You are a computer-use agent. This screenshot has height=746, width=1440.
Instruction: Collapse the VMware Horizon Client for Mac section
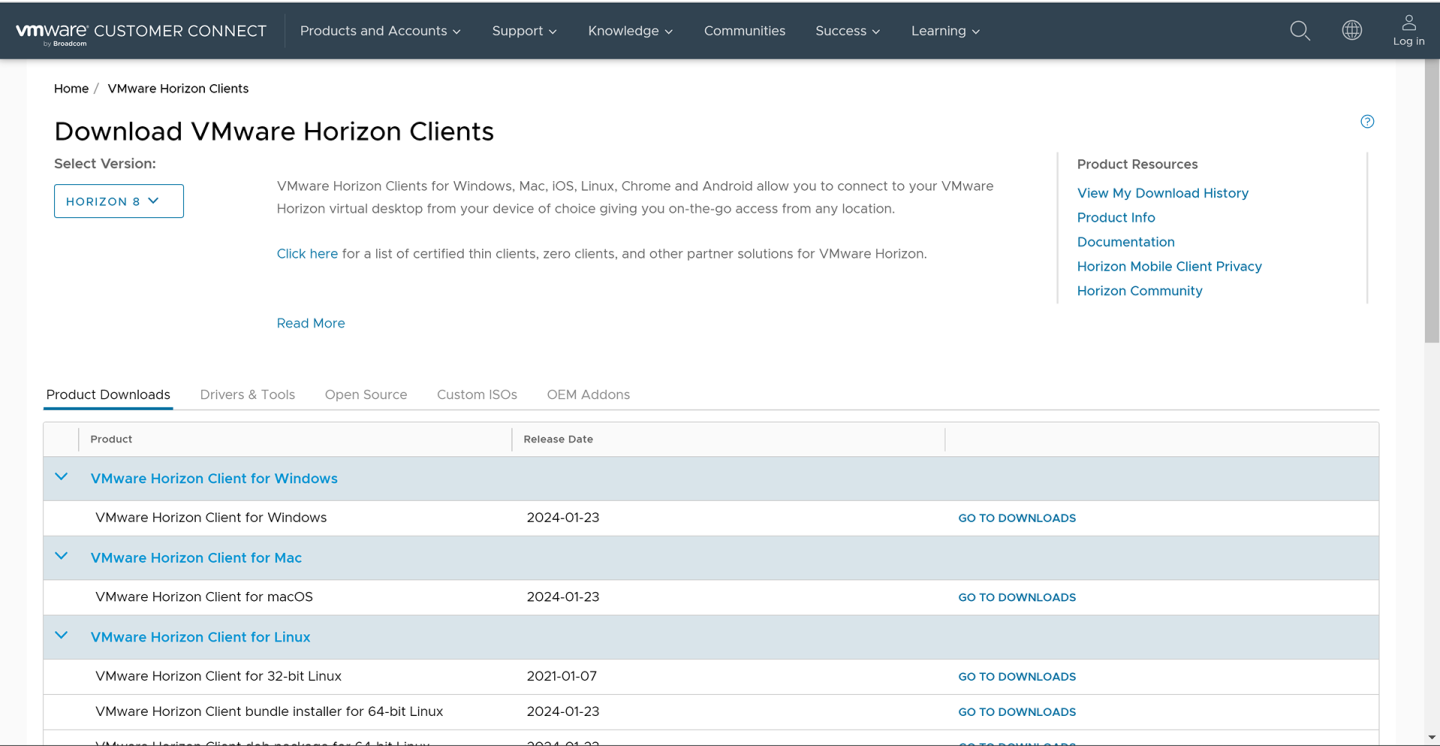[61, 557]
